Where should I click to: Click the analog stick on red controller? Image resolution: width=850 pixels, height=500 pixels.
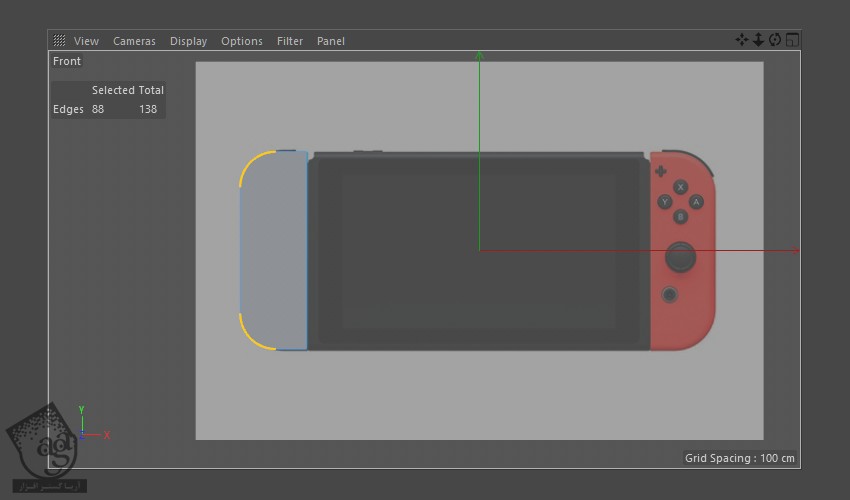pyautogui.click(x=680, y=257)
